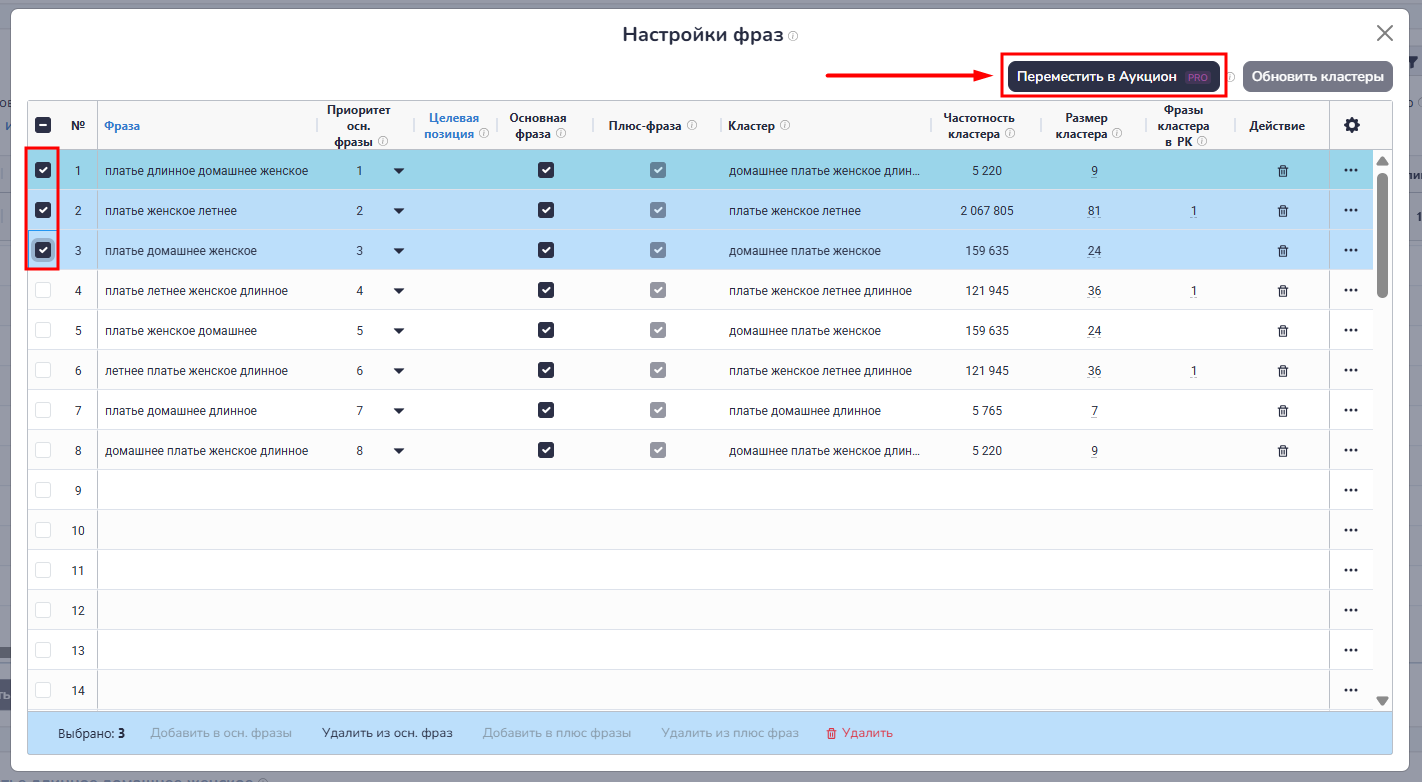The image size is (1422, 782).
Task: Click Добавить в осн. фразы action
Action: click(x=221, y=733)
